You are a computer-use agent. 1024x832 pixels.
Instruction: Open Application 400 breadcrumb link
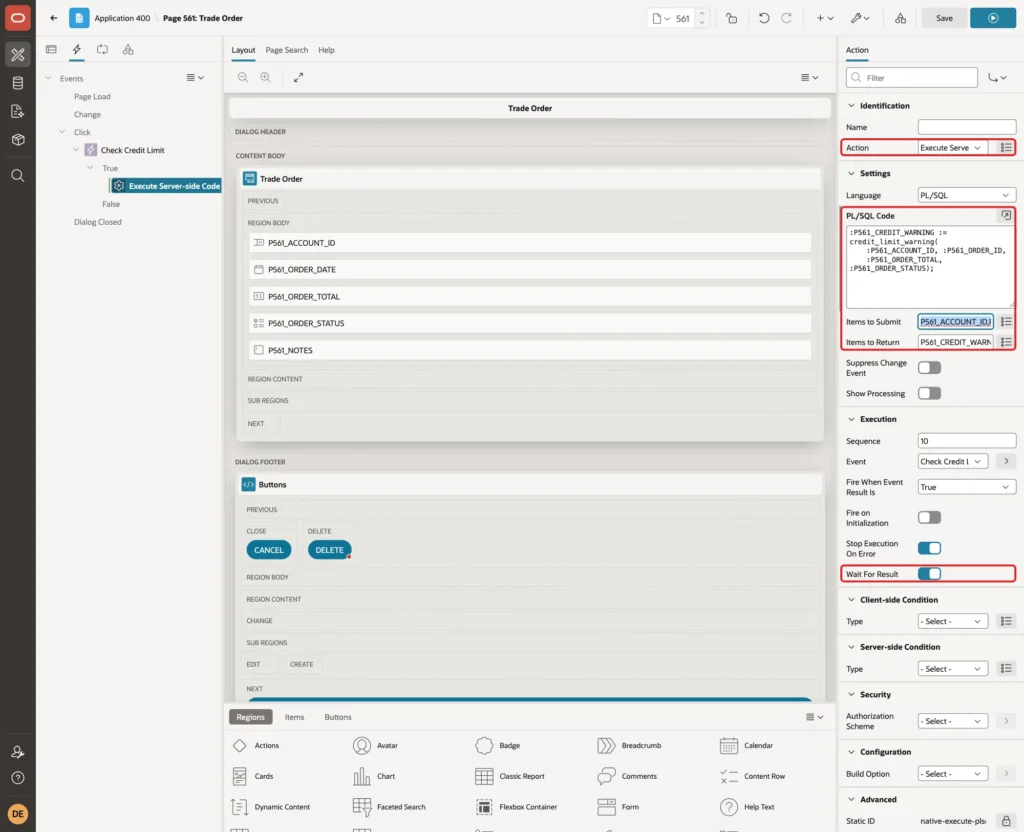tap(122, 18)
